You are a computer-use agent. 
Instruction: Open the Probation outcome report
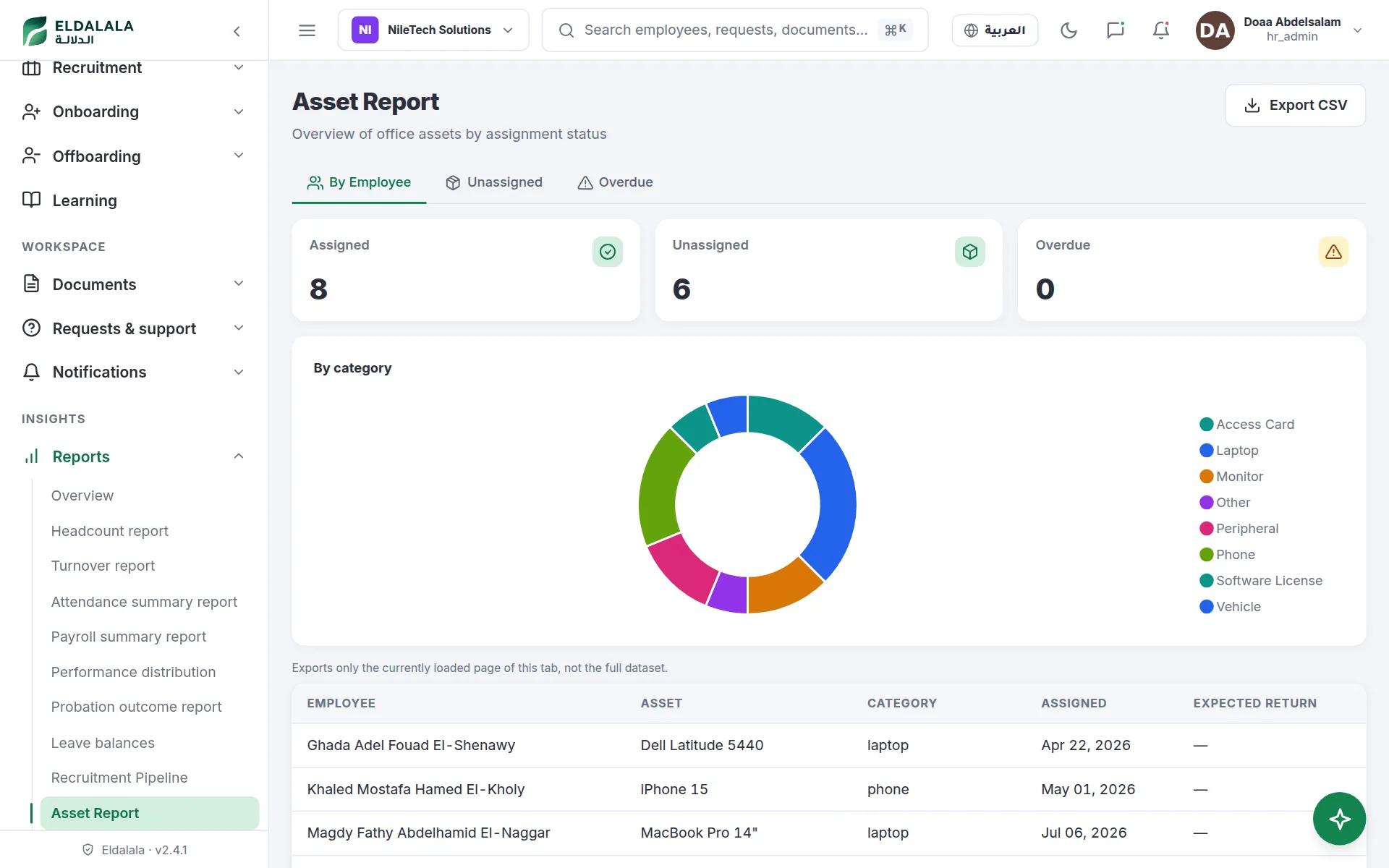click(136, 707)
